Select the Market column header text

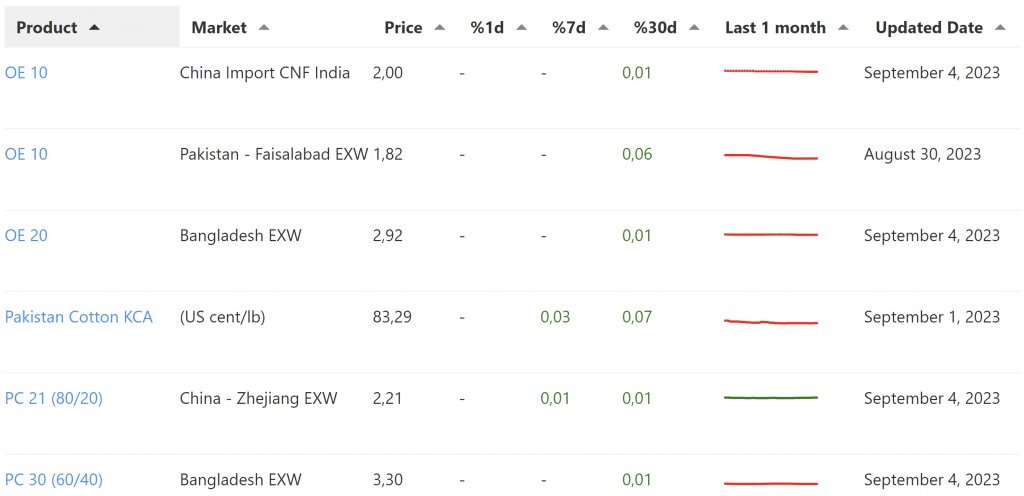point(219,28)
